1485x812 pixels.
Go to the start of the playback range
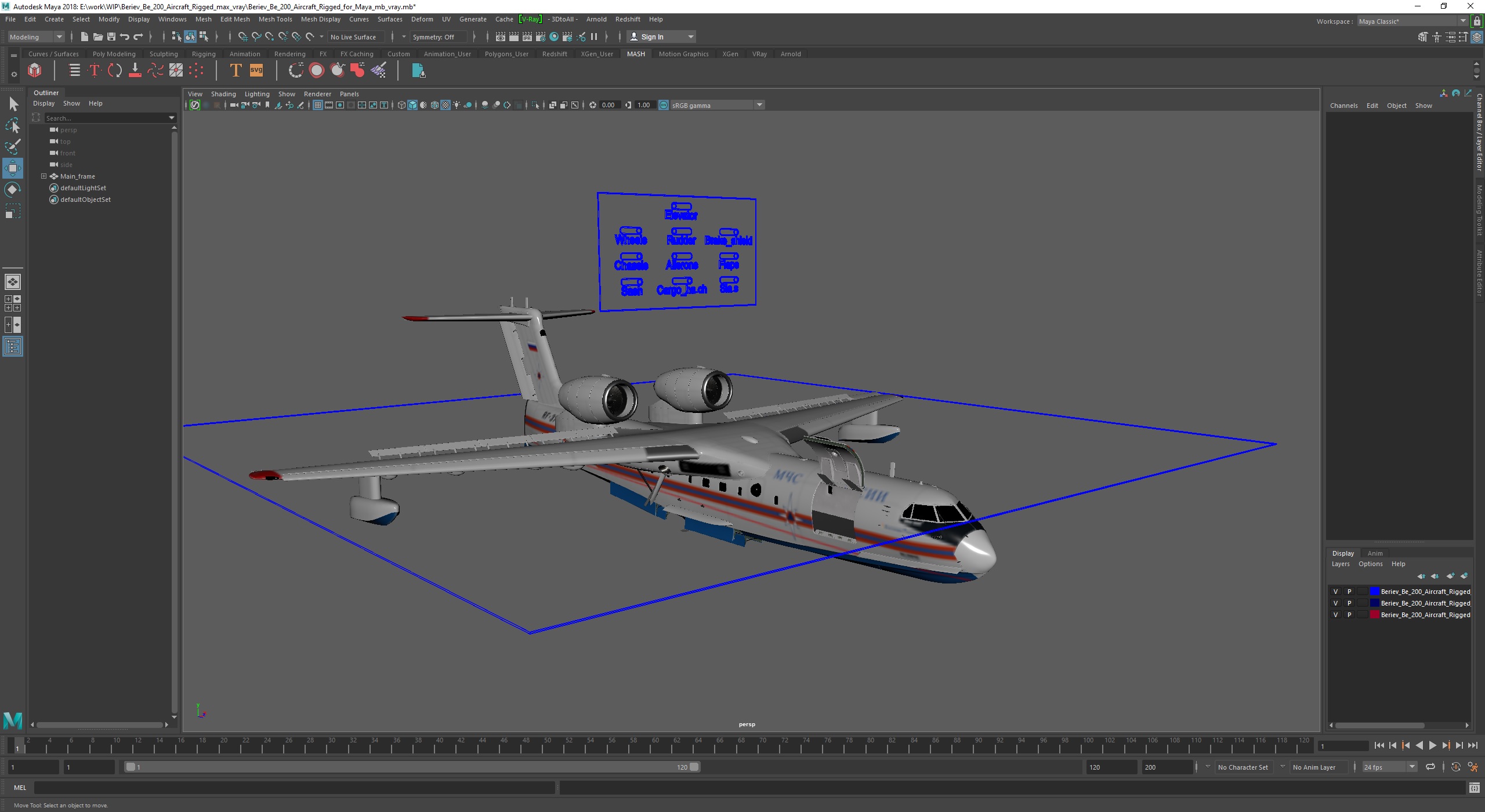point(1379,746)
